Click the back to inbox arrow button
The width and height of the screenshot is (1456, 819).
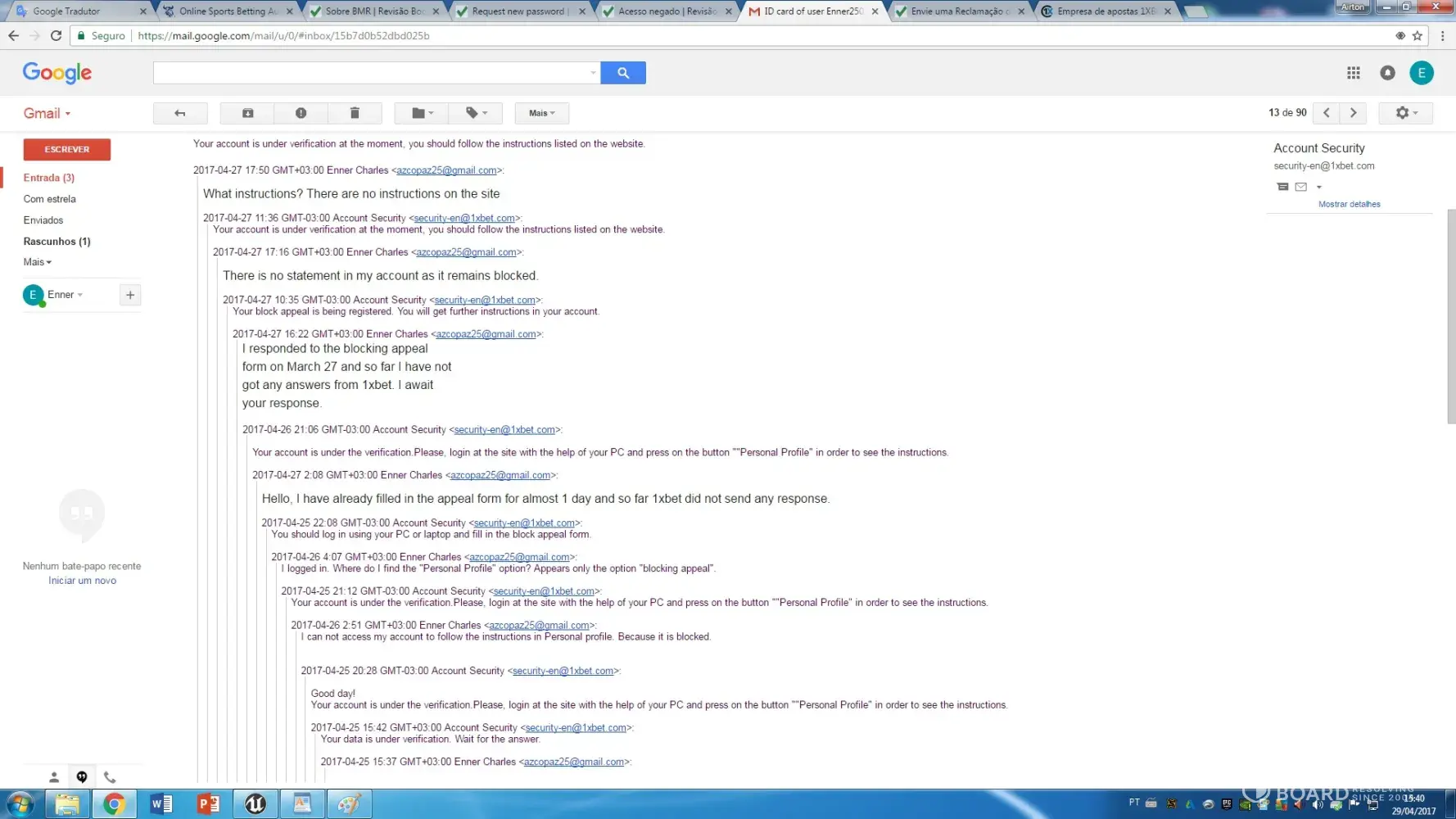(180, 113)
